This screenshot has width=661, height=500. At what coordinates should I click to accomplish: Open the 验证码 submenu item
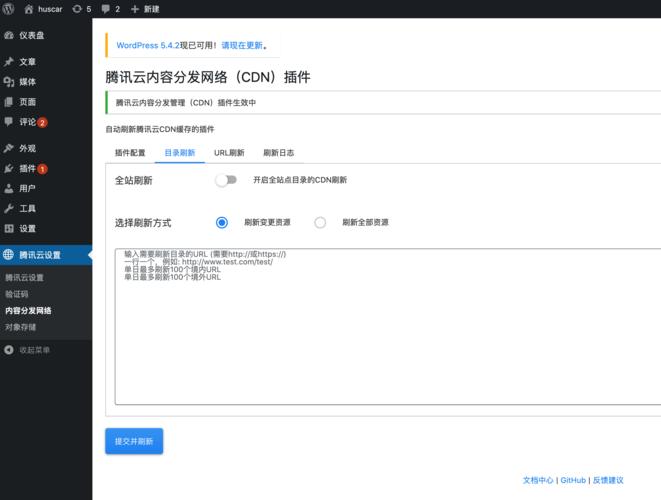pos(17,294)
